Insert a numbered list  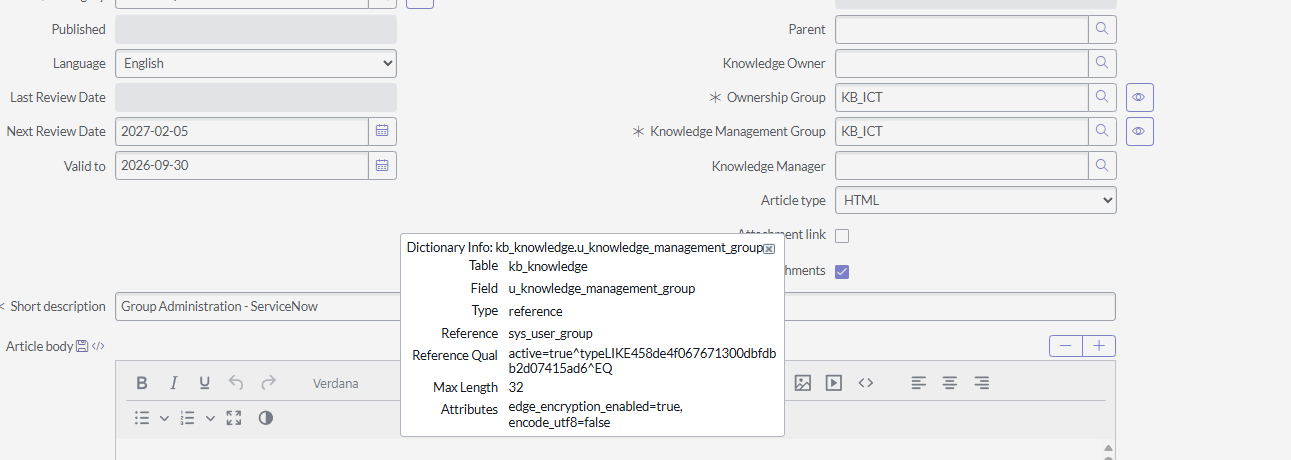(187, 418)
